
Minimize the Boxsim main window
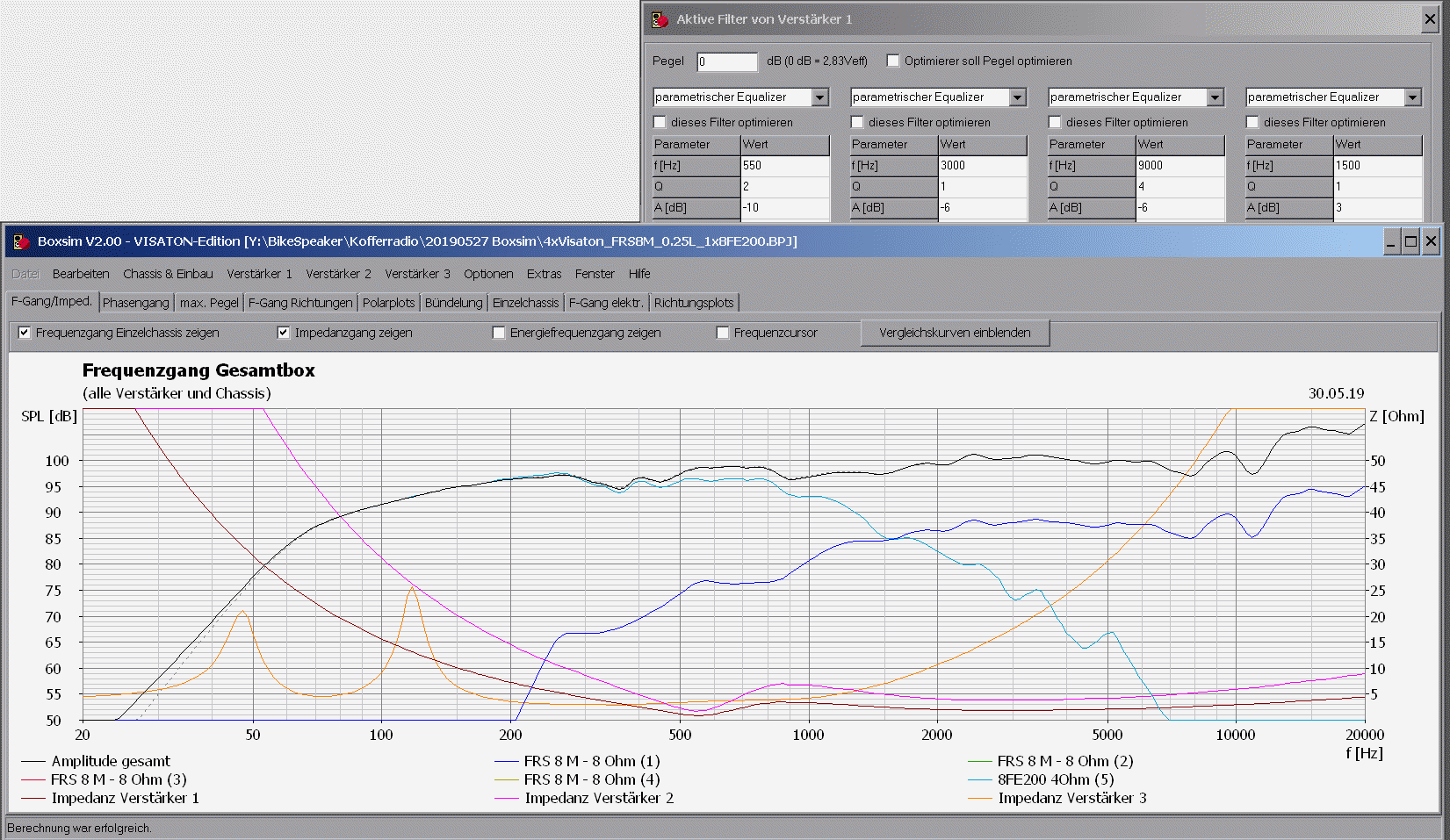tap(1391, 241)
